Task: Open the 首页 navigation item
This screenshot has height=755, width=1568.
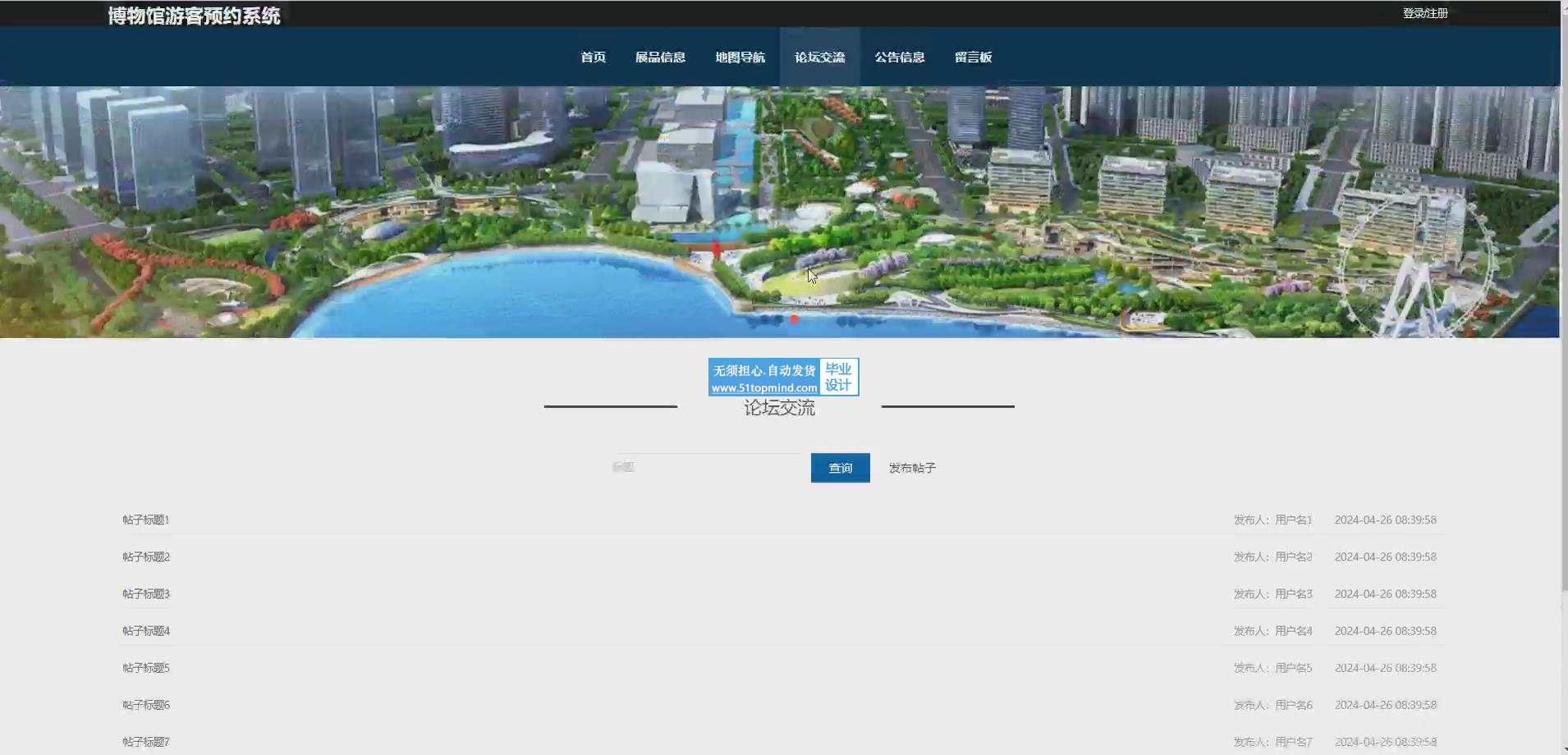Action: coord(593,57)
